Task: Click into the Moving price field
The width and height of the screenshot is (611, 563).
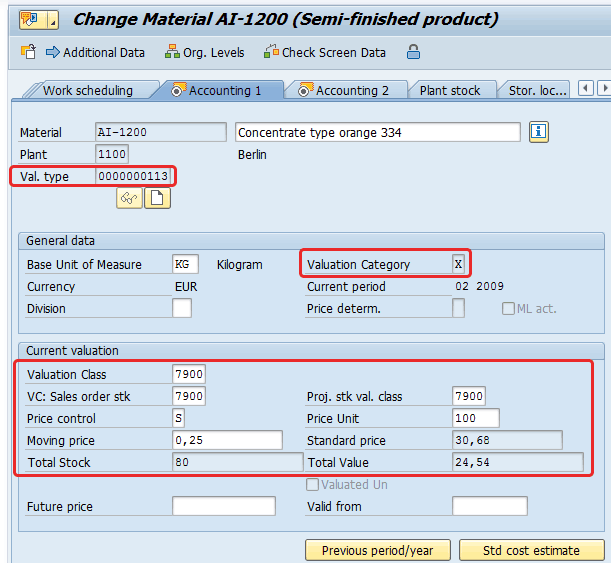Action: [x=227, y=441]
